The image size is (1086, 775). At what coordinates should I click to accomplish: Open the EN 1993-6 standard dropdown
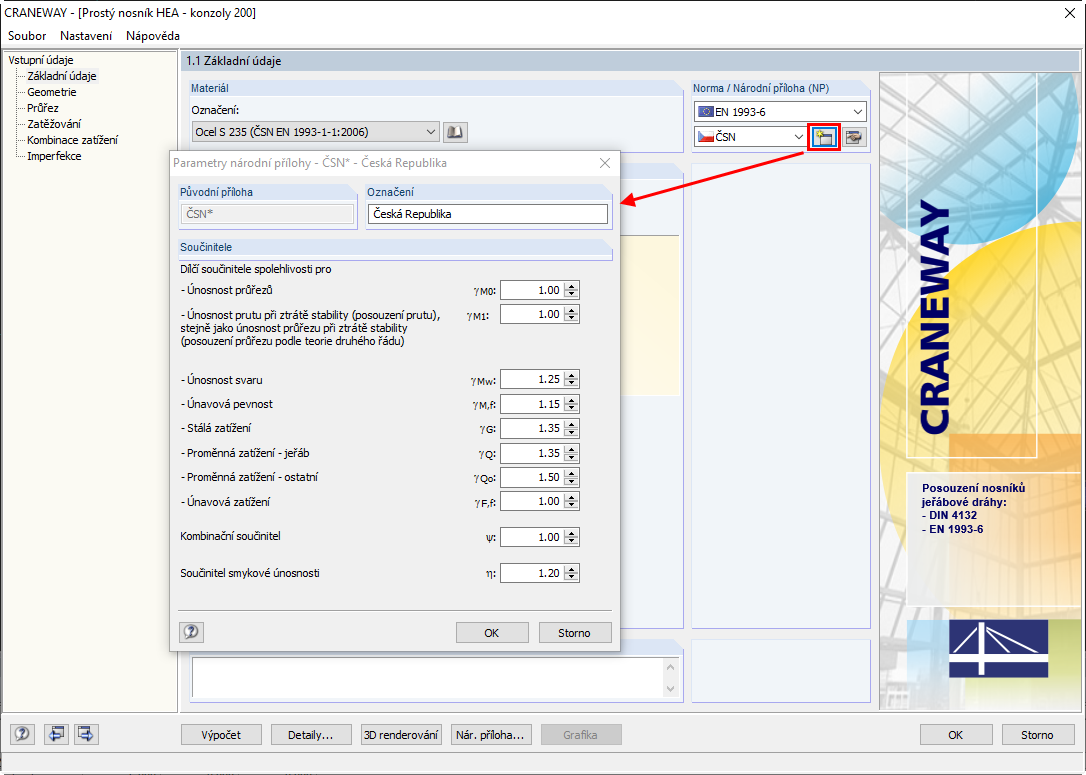click(780, 112)
